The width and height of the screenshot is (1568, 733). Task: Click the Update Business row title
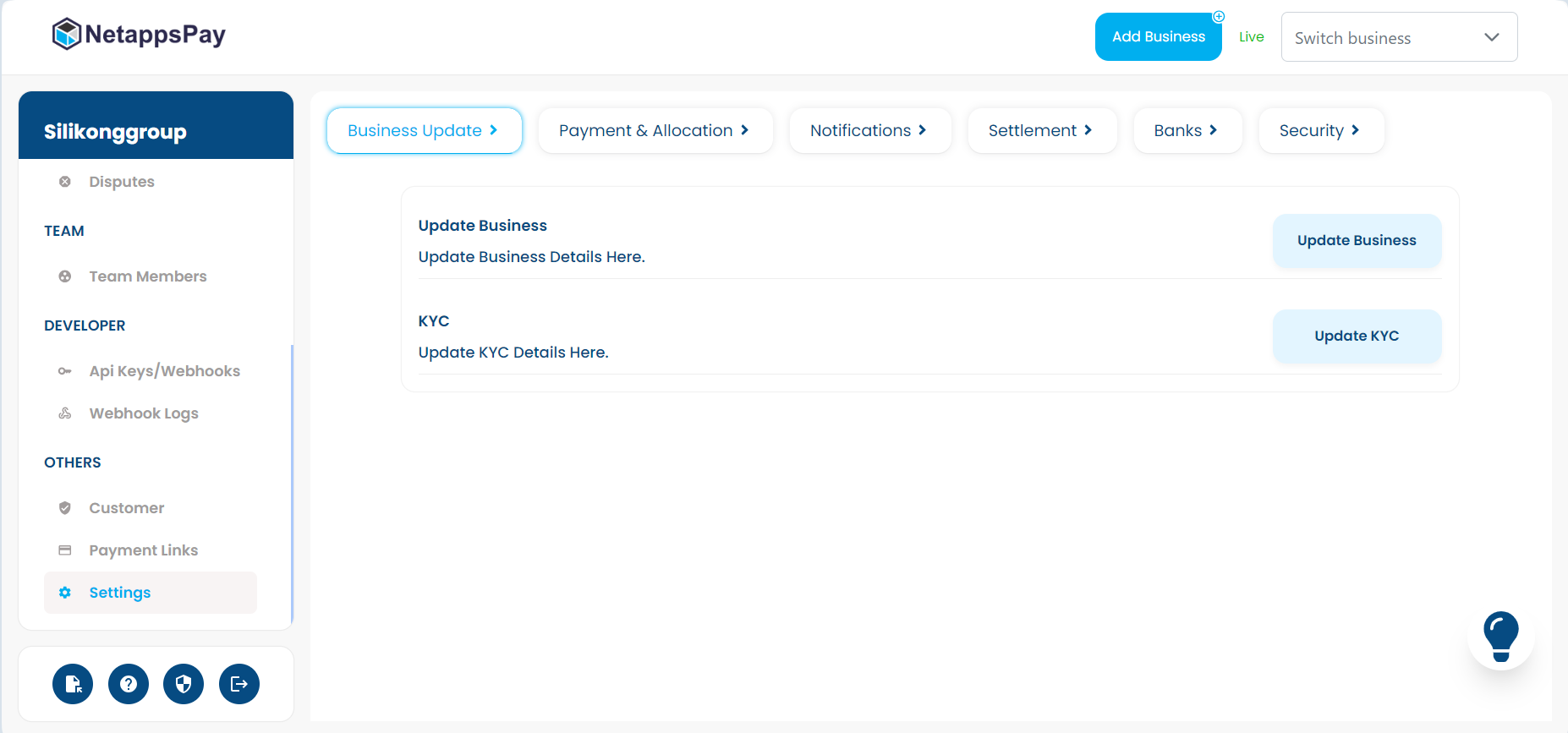(x=483, y=226)
